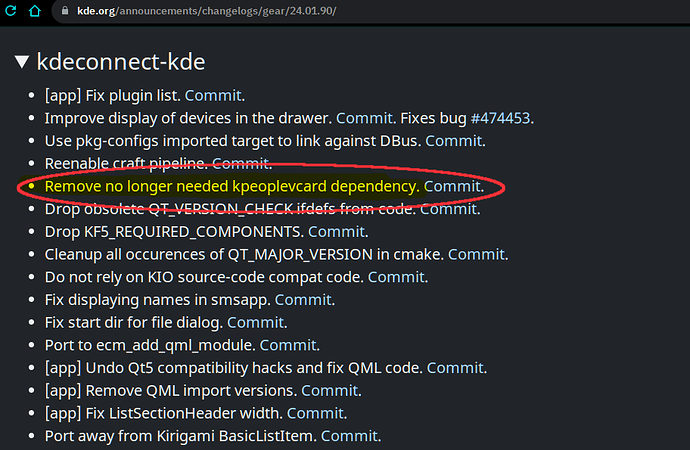Screen dimensions: 690x450
Task: Open Commit for Improve display of devices
Action: [364, 118]
